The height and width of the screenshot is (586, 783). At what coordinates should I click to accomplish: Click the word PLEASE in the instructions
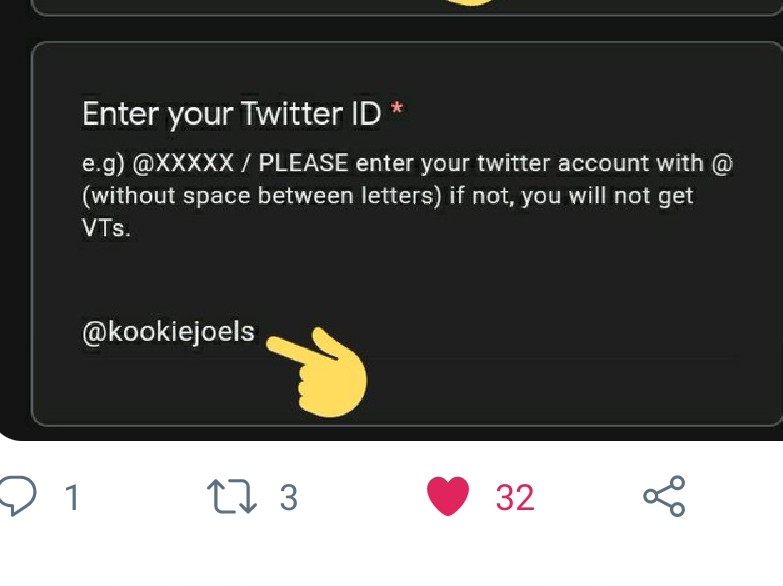(x=304, y=164)
